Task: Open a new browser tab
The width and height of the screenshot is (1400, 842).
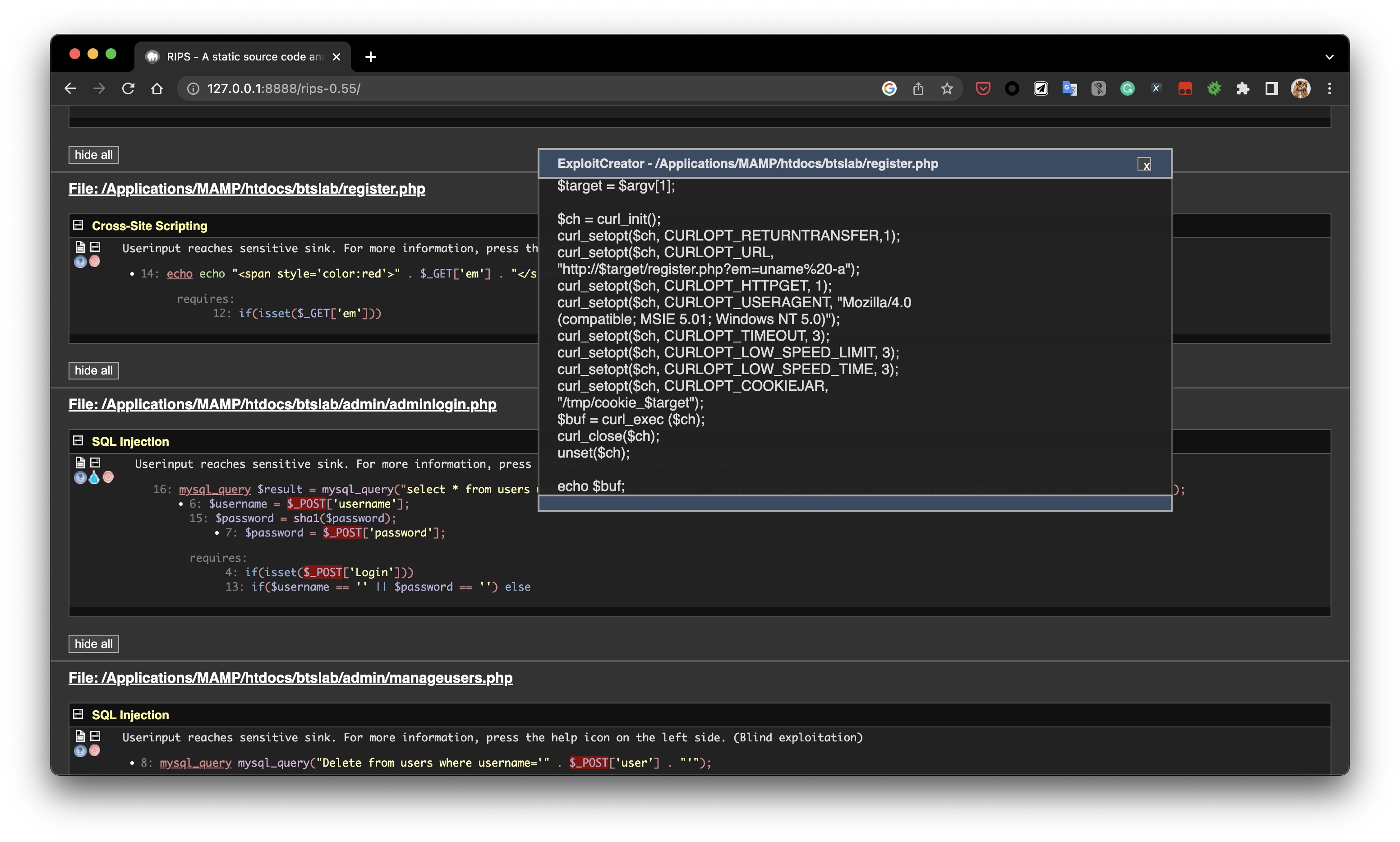Action: pos(370,57)
